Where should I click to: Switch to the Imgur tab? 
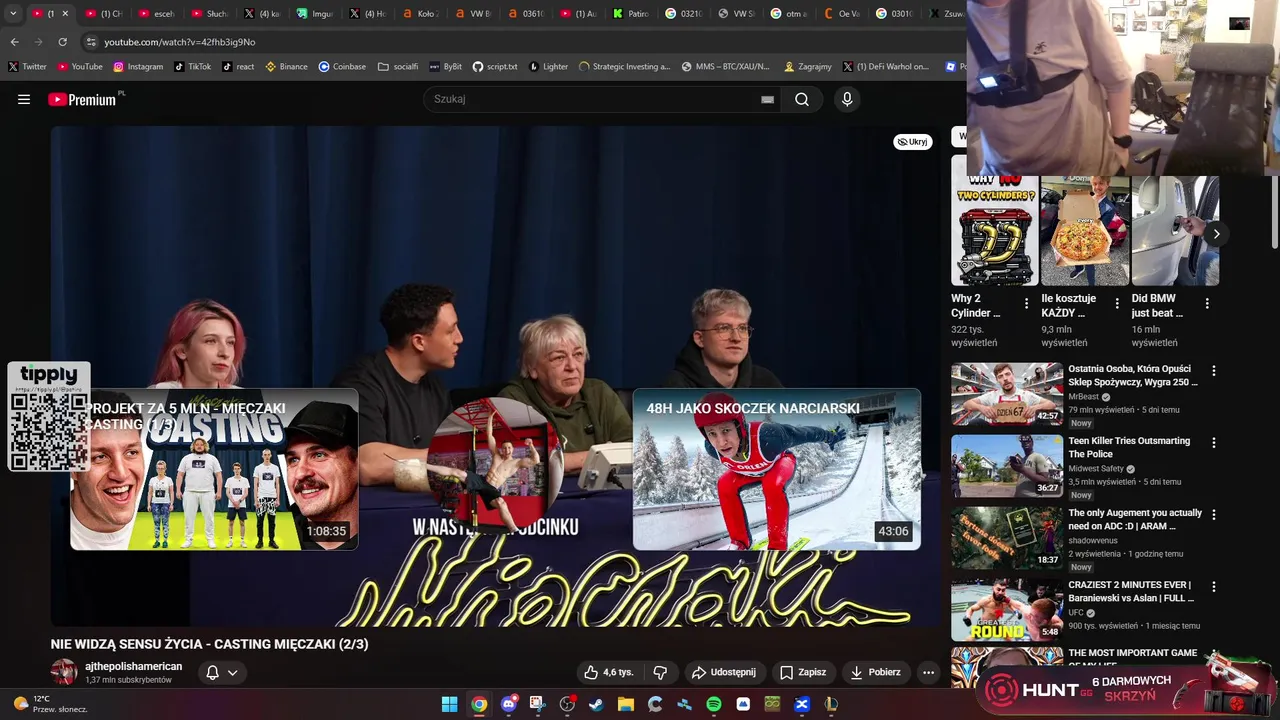click(315, 14)
